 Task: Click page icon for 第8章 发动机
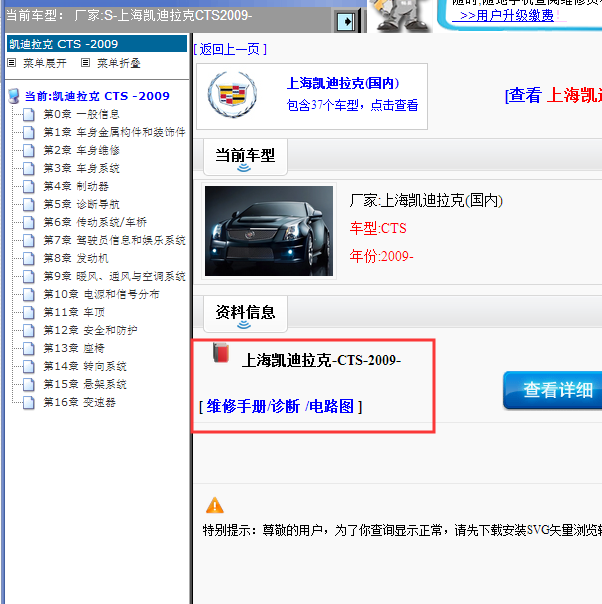pyautogui.click(x=29, y=258)
